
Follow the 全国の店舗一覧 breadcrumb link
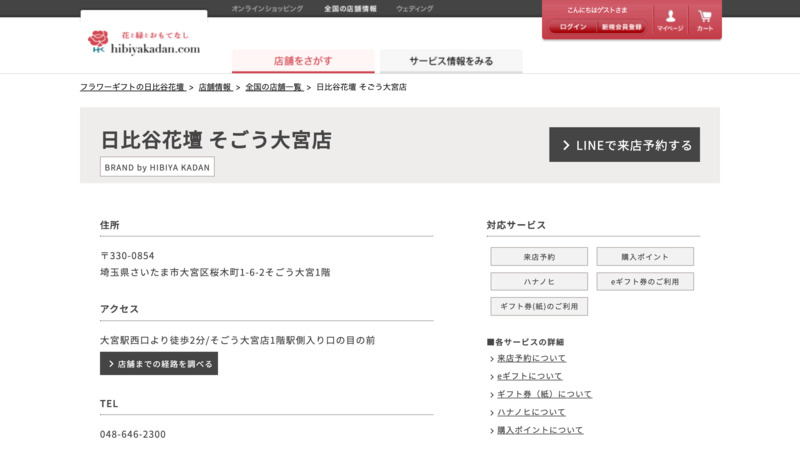(x=274, y=87)
